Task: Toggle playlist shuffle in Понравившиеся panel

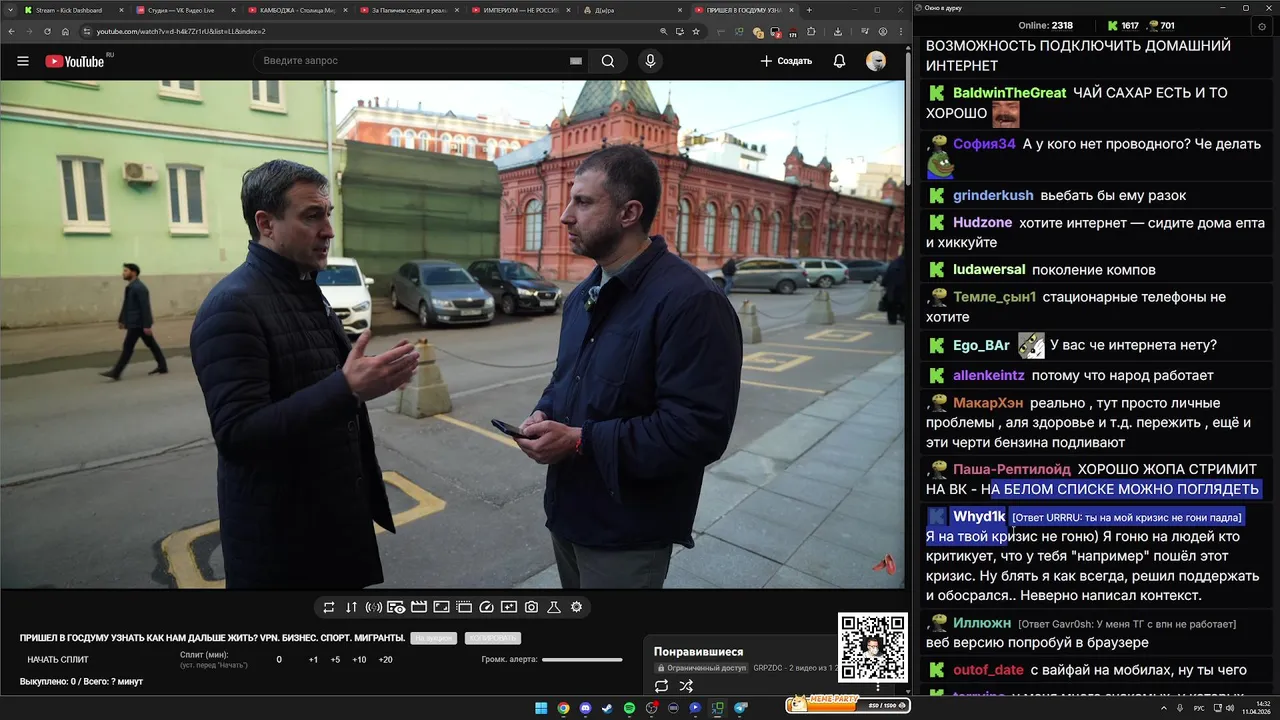Action: coord(686,686)
